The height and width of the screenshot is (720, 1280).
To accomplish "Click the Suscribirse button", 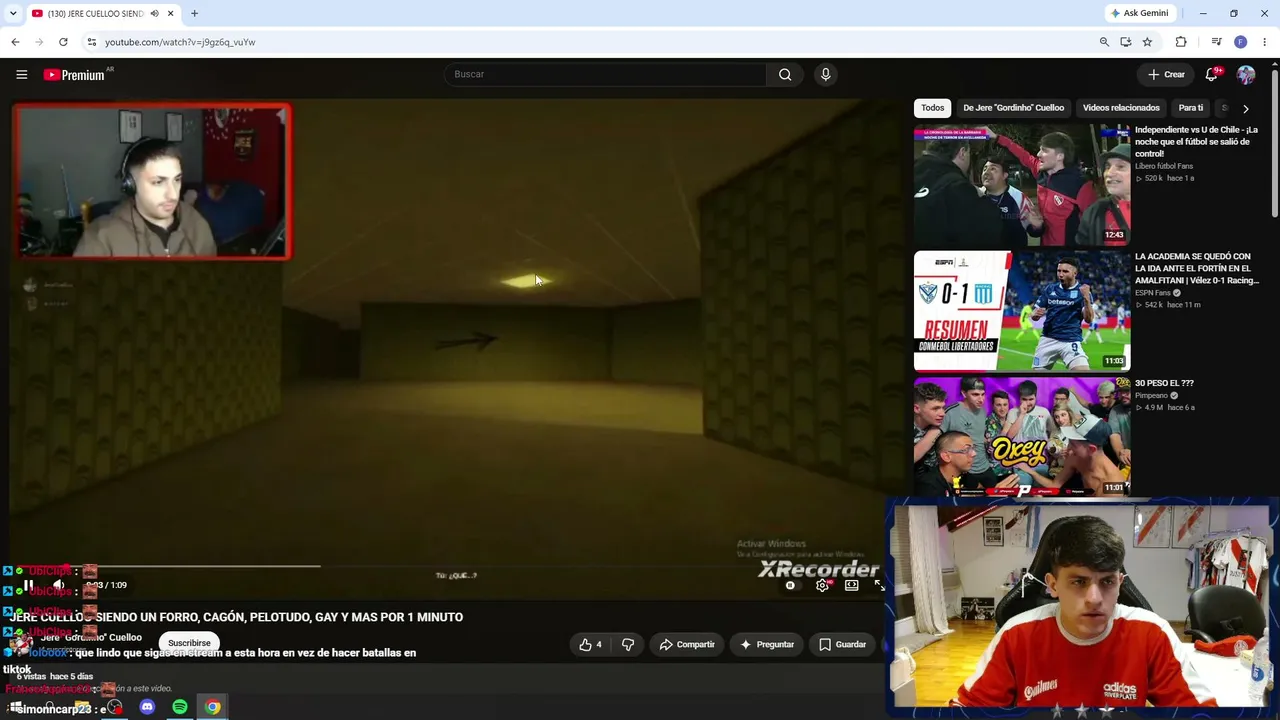I will [x=189, y=643].
